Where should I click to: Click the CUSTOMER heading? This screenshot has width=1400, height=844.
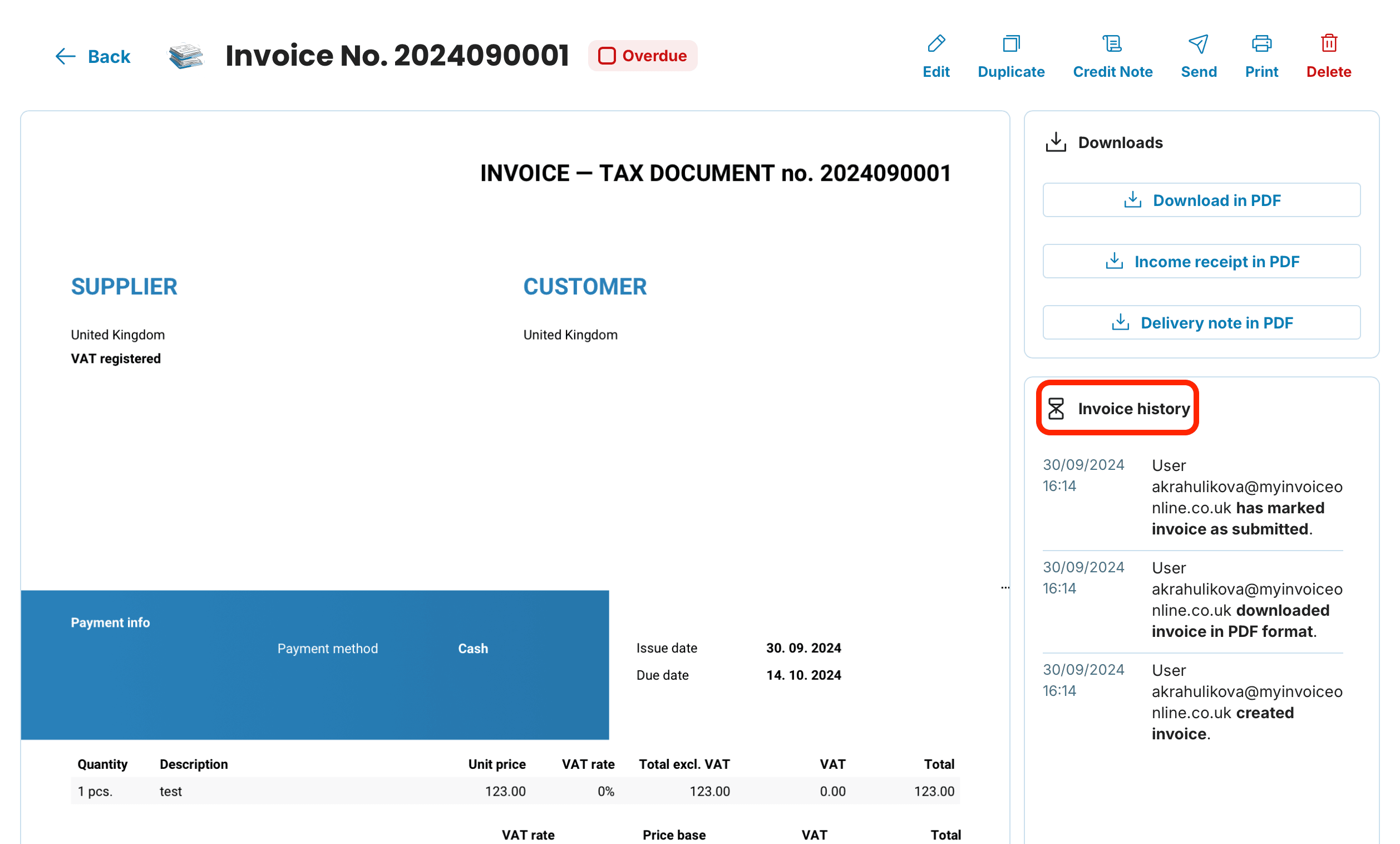585,287
